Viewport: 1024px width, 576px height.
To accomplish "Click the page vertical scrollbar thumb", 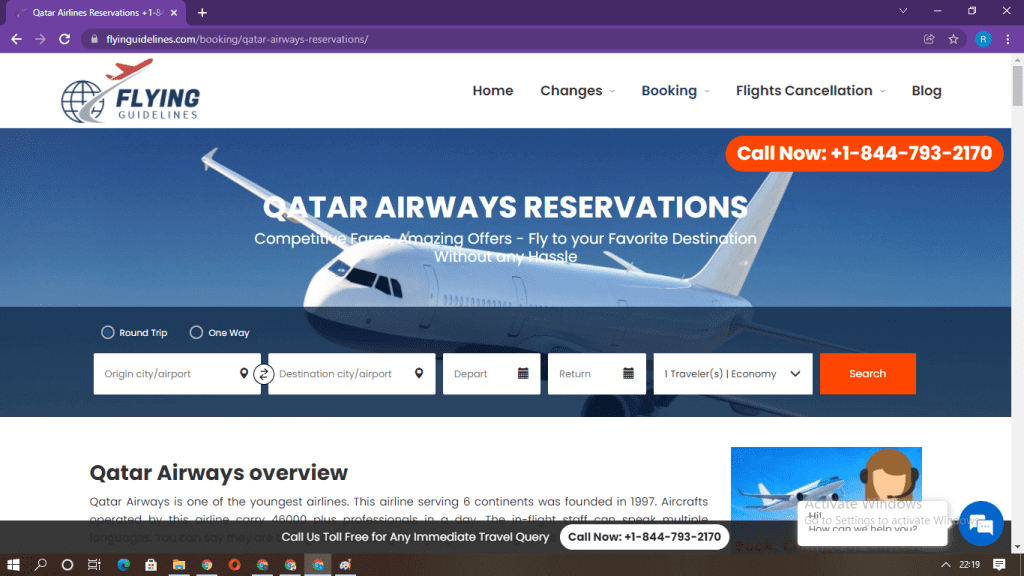I will 1017,85.
